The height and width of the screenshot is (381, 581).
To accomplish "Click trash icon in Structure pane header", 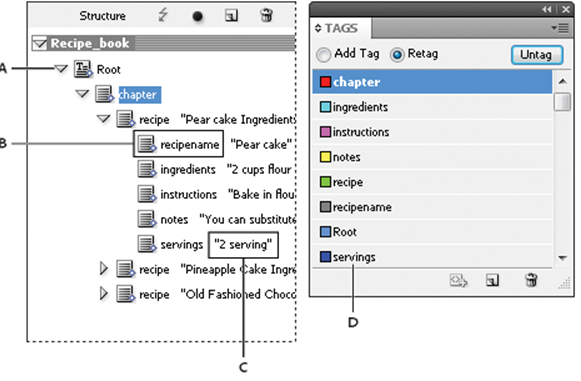I will pyautogui.click(x=266, y=15).
